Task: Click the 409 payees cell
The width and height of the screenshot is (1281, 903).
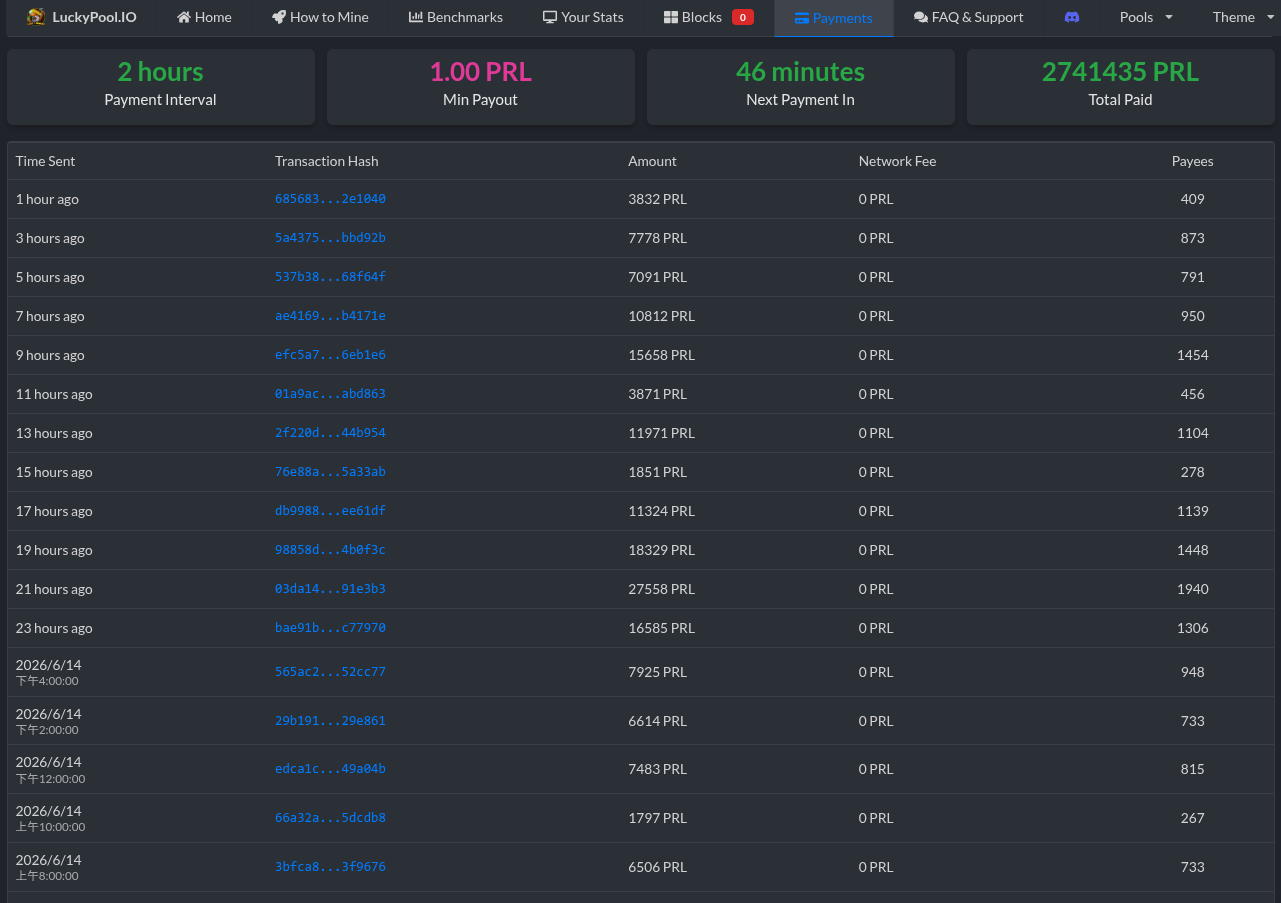Action: click(x=1192, y=199)
